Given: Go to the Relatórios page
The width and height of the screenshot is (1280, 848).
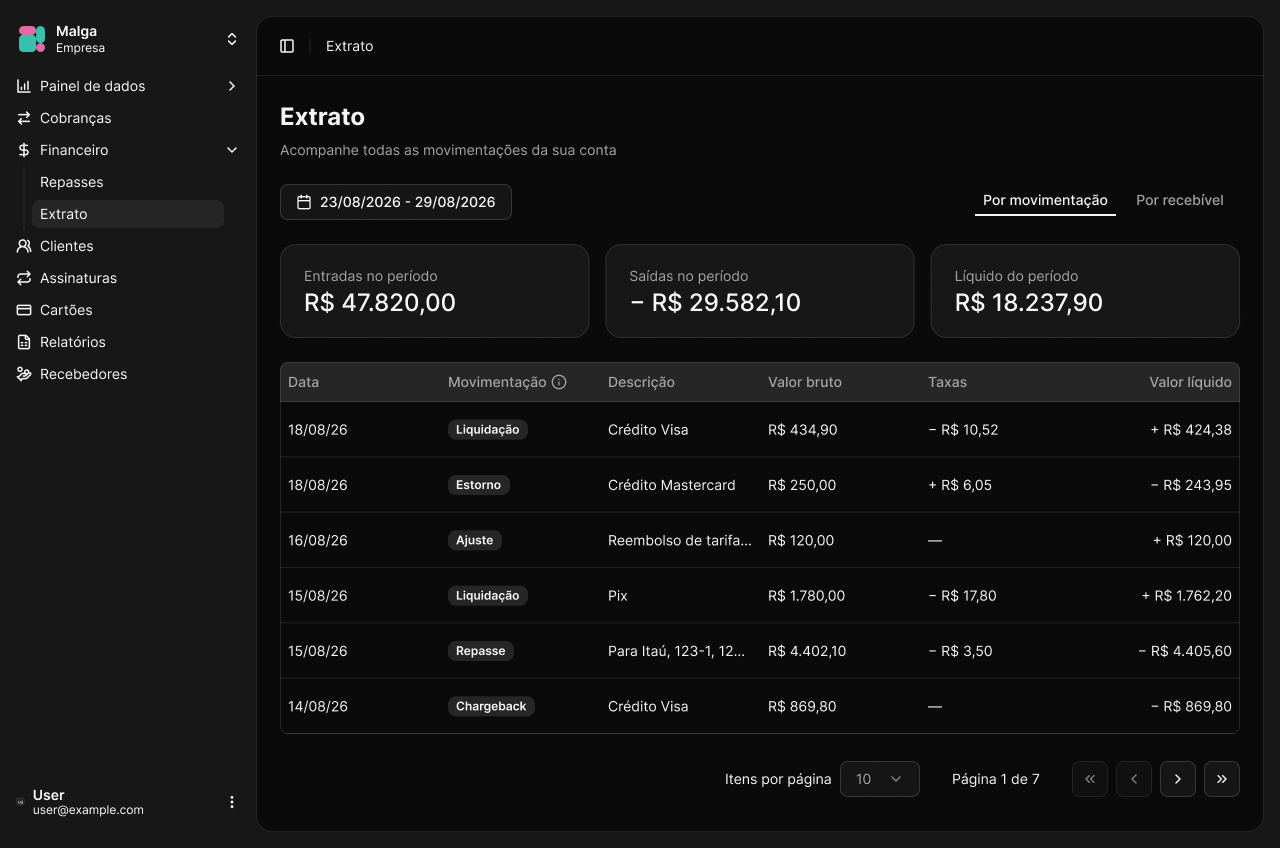Looking at the screenshot, I should pyautogui.click(x=128, y=342).
